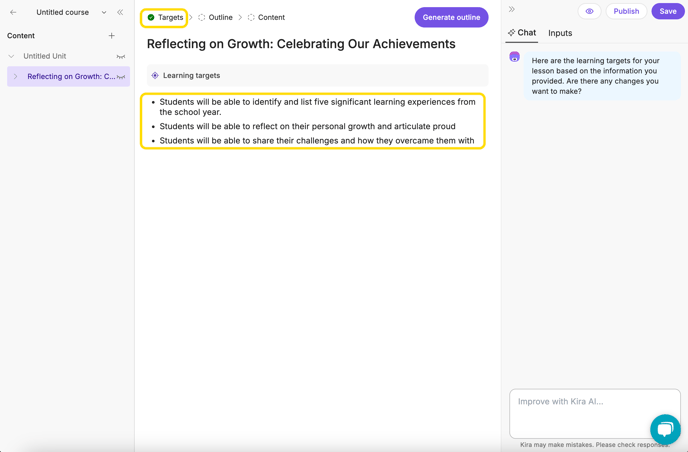Click the preview eye icon
This screenshot has height=452, width=688.
coord(589,11)
